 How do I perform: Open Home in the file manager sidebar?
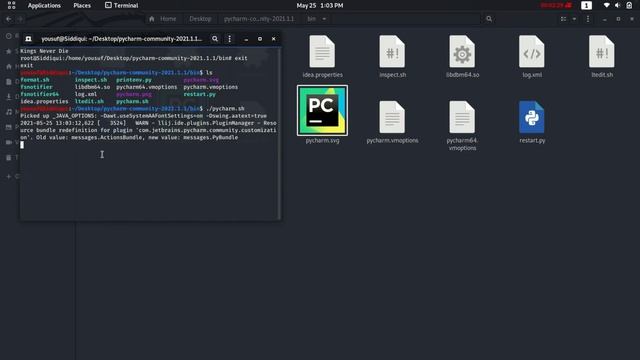(x=9, y=67)
